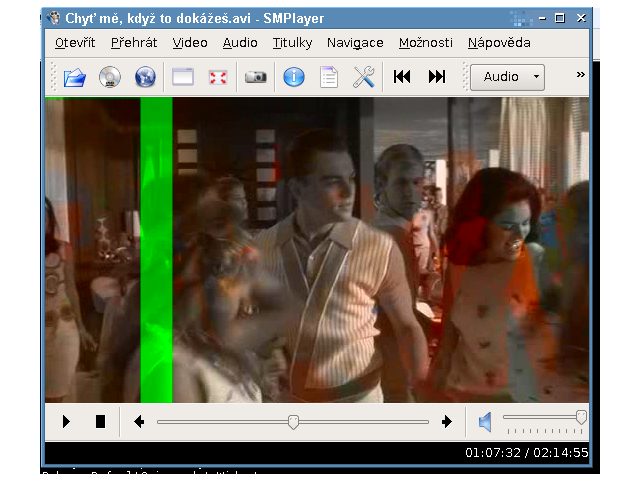Show file information with the blue info icon

click(x=294, y=77)
